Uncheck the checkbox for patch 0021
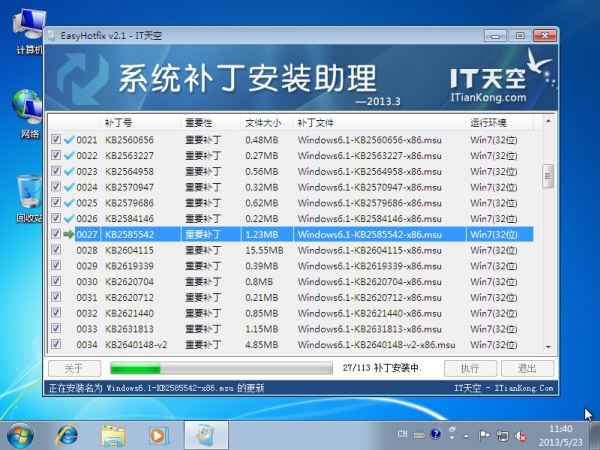Viewport: 600px width, 450px height. coord(56,139)
